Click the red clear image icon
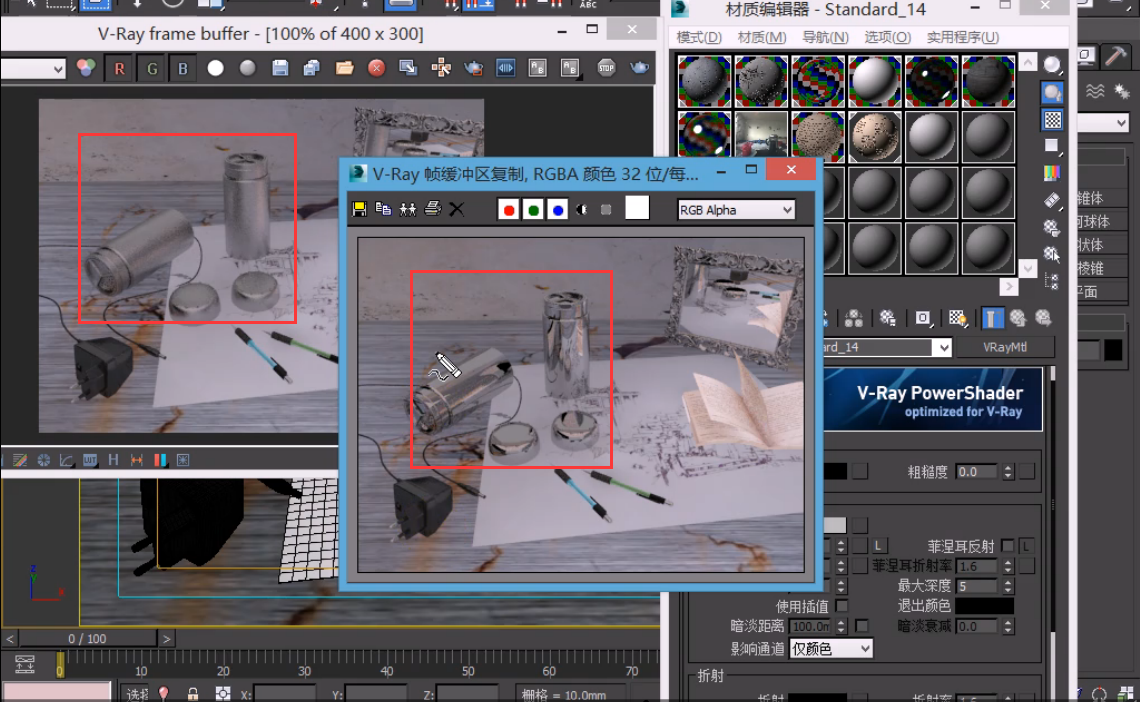The image size is (1140, 702). pos(376,68)
